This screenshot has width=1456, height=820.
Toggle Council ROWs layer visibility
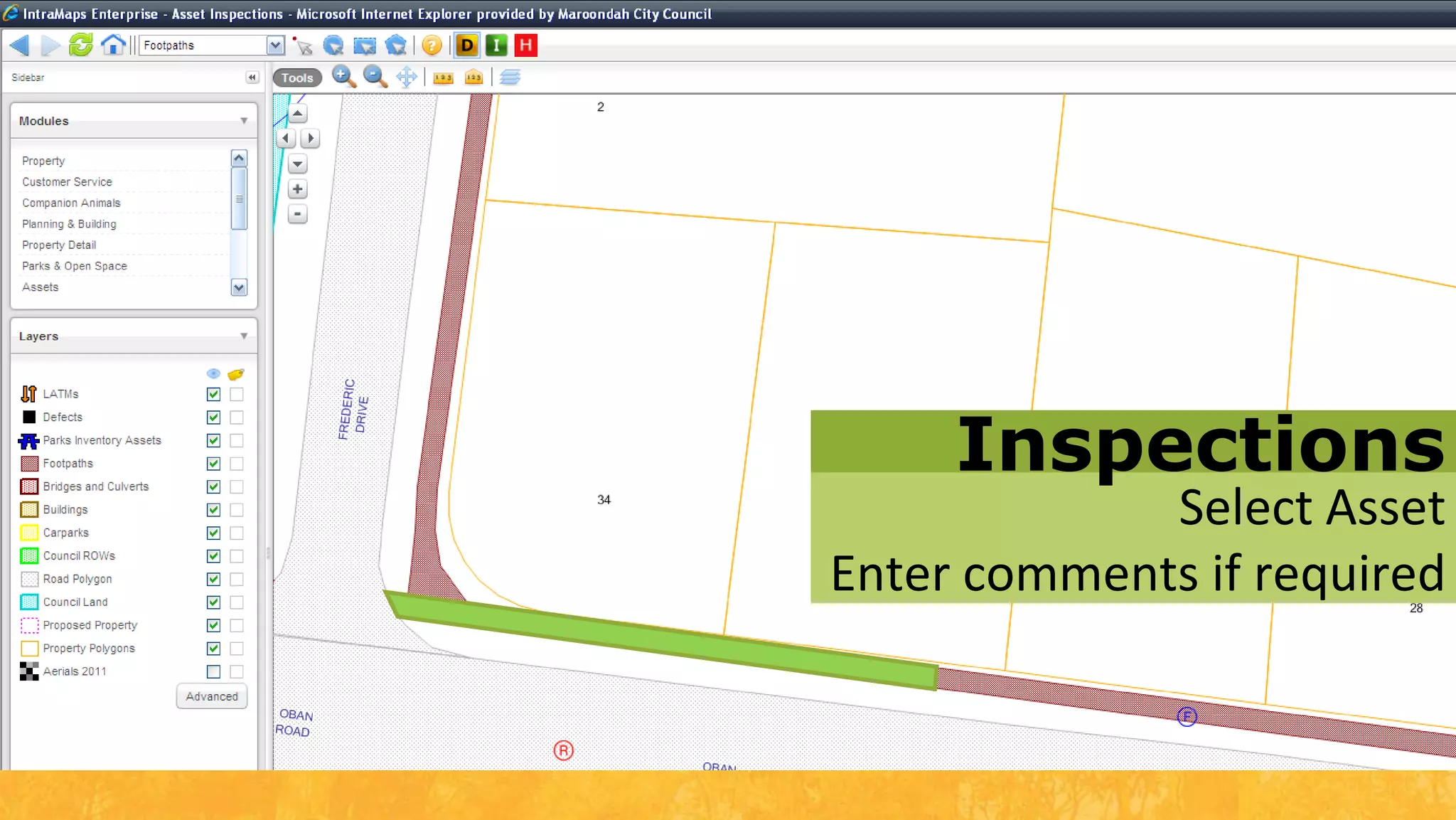(213, 556)
